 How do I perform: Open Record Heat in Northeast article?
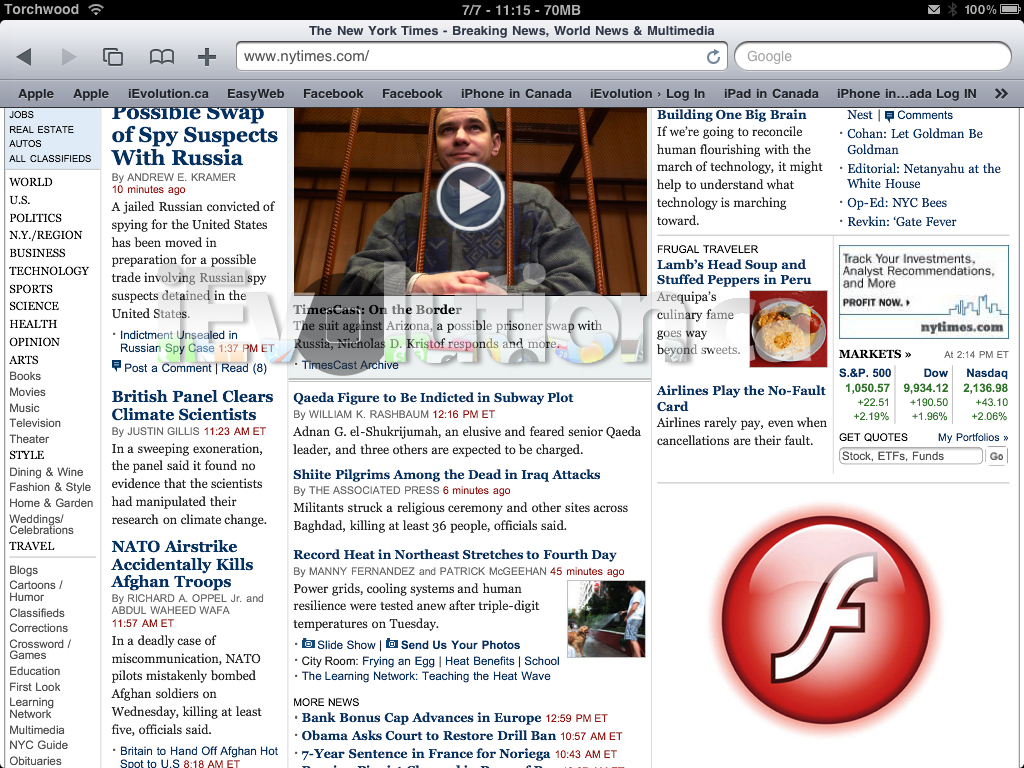(455, 554)
